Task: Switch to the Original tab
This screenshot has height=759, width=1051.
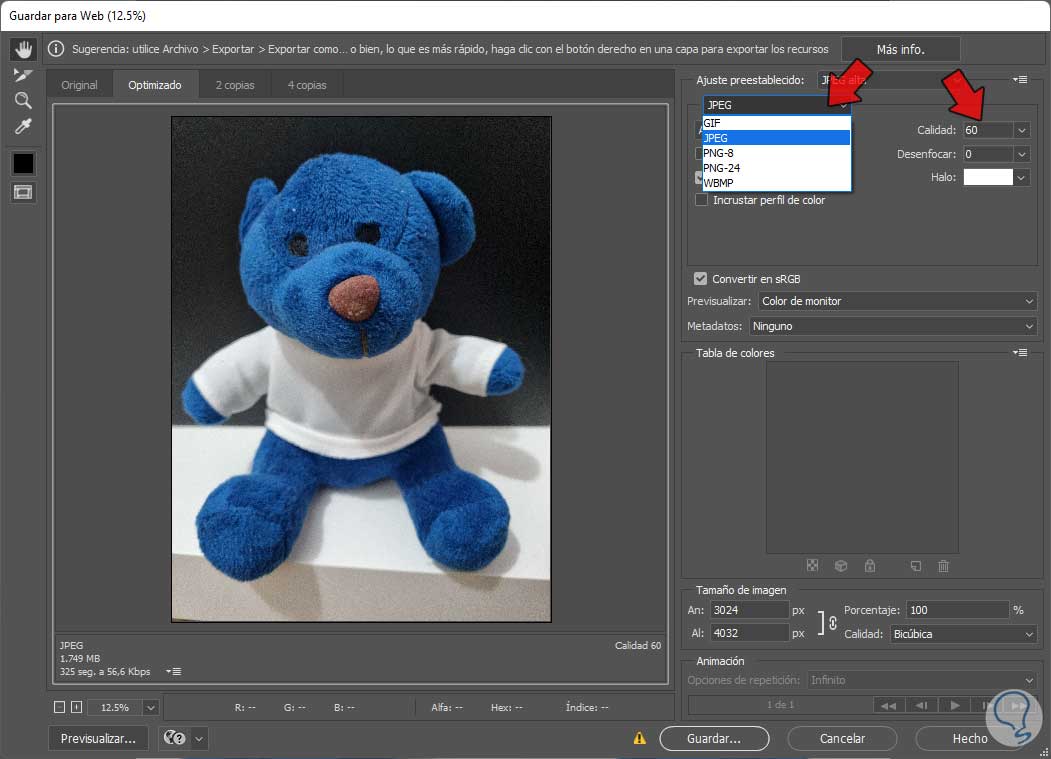Action: click(79, 85)
